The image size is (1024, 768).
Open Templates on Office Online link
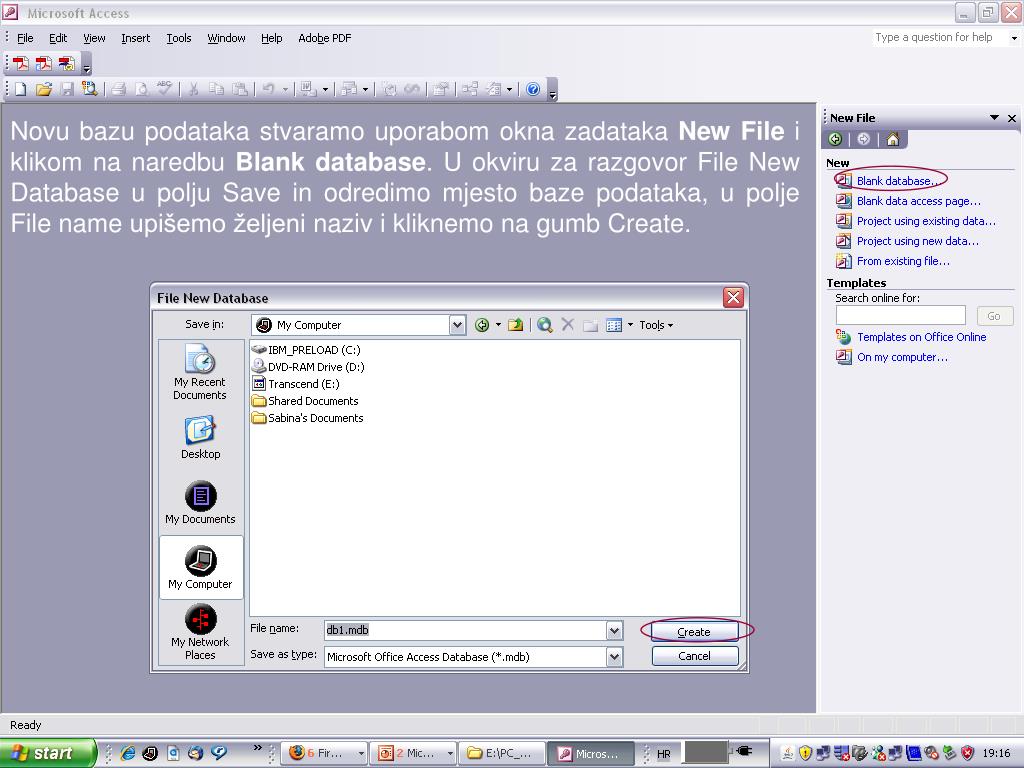click(921, 337)
